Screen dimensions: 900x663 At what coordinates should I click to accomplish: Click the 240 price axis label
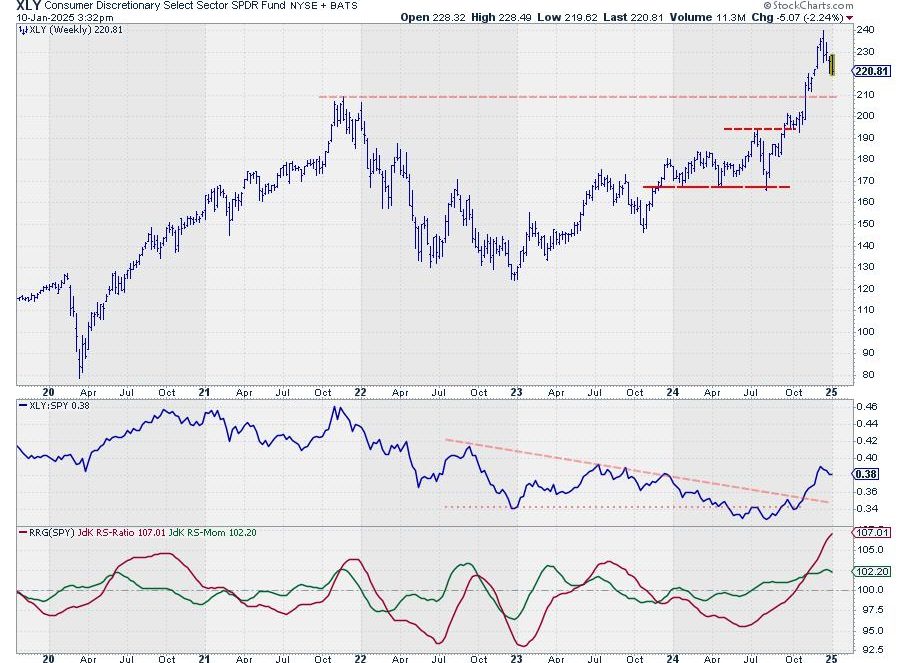(866, 30)
